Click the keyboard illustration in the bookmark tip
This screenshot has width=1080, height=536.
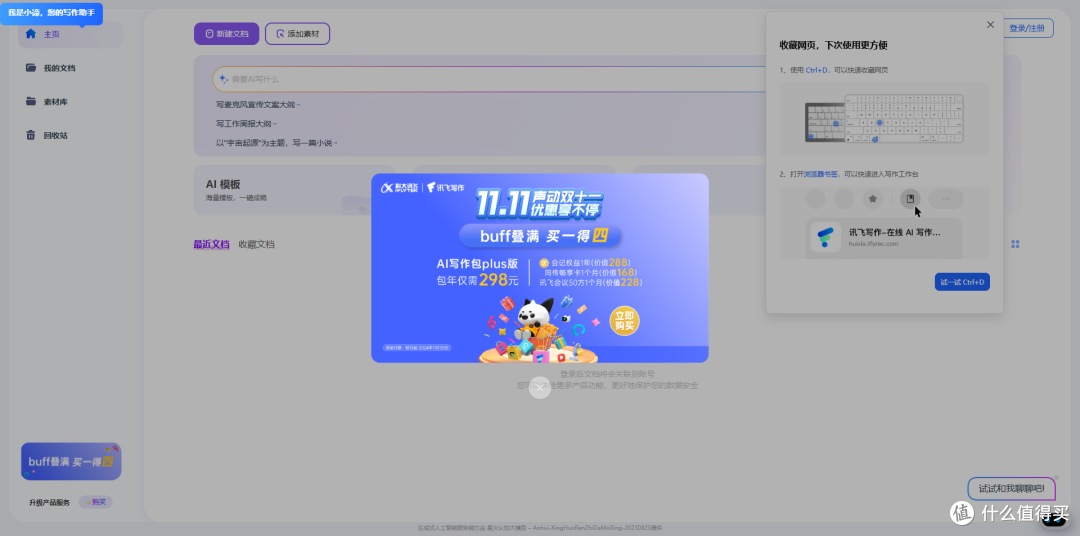click(x=884, y=118)
